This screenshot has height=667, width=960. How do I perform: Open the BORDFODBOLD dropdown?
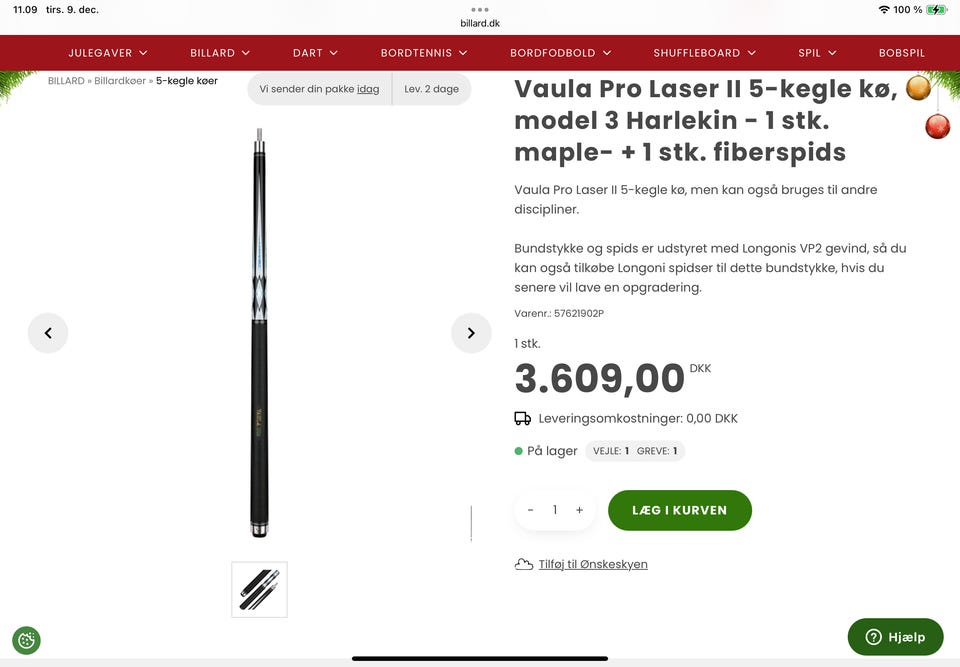click(x=560, y=53)
